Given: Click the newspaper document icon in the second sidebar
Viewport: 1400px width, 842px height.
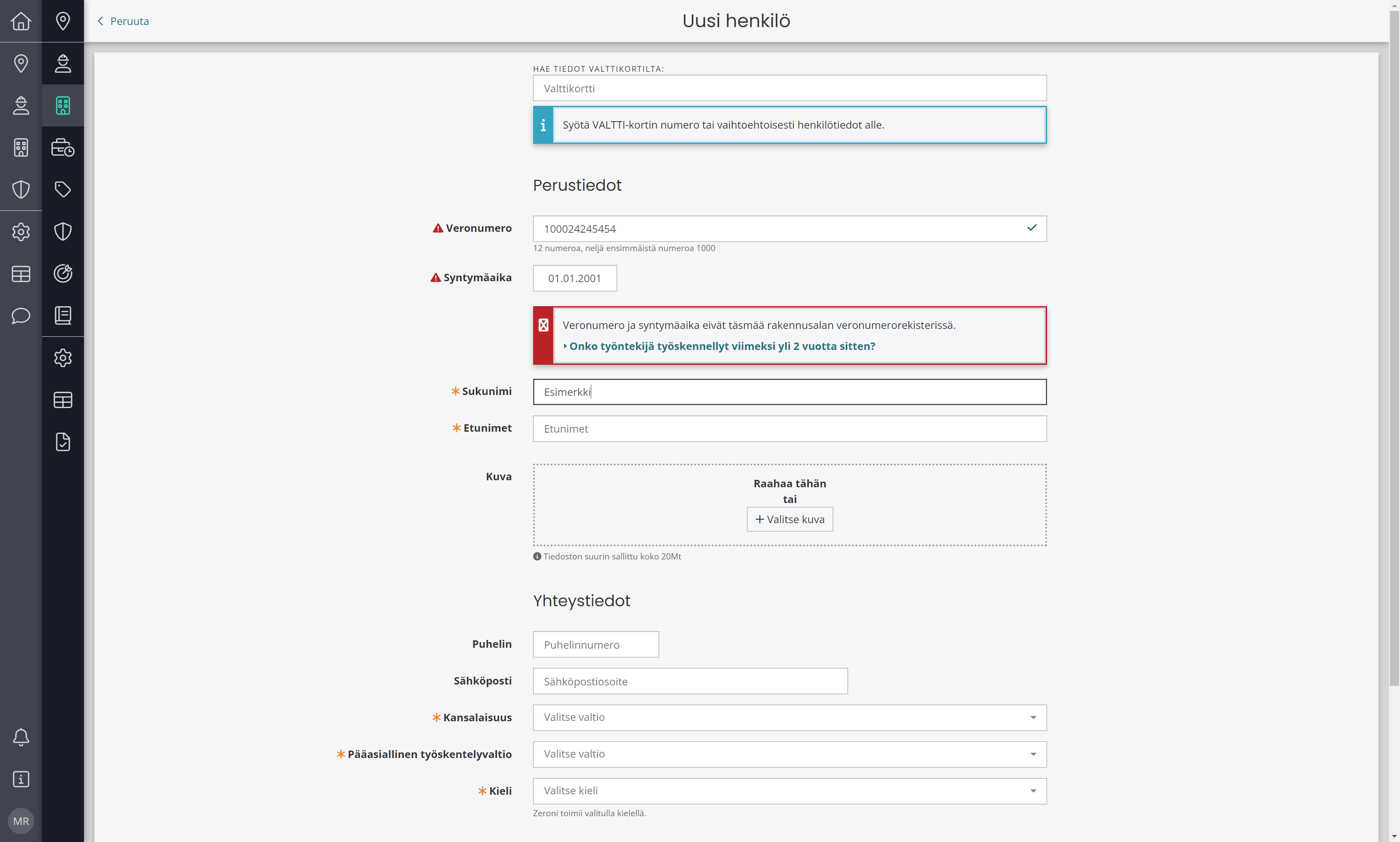Looking at the screenshot, I should [x=63, y=315].
